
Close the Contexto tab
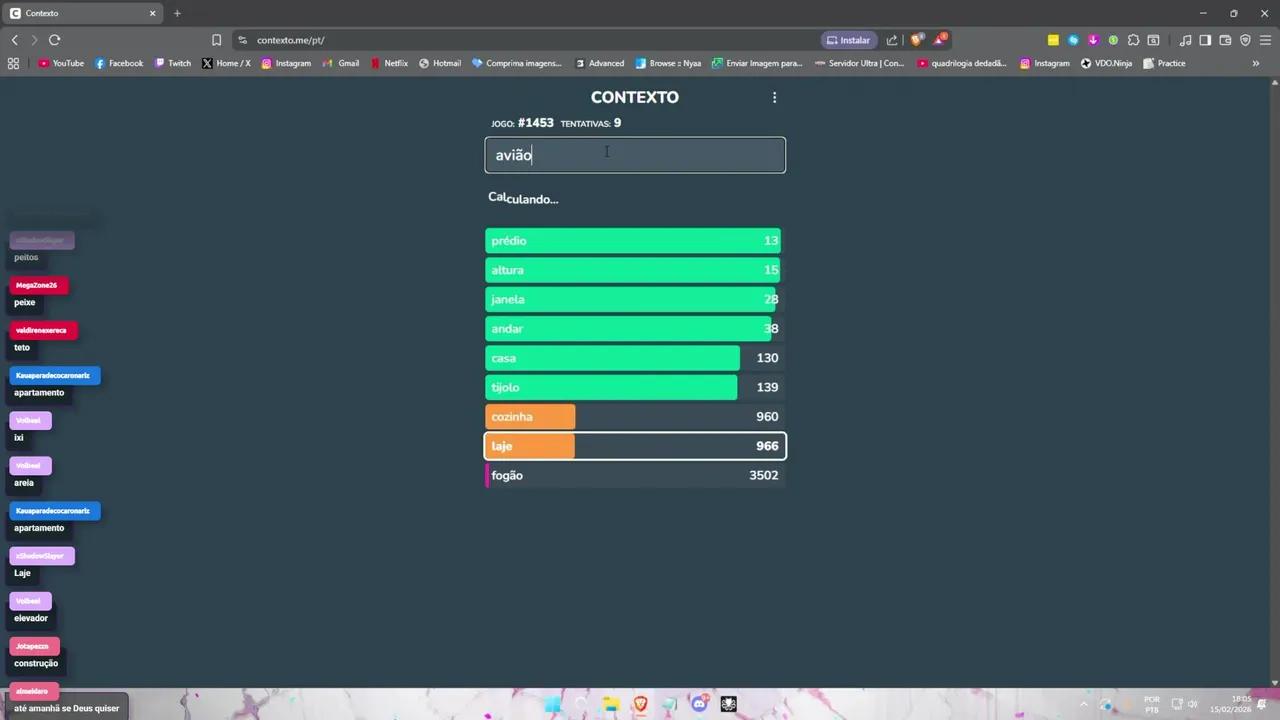pos(153,13)
